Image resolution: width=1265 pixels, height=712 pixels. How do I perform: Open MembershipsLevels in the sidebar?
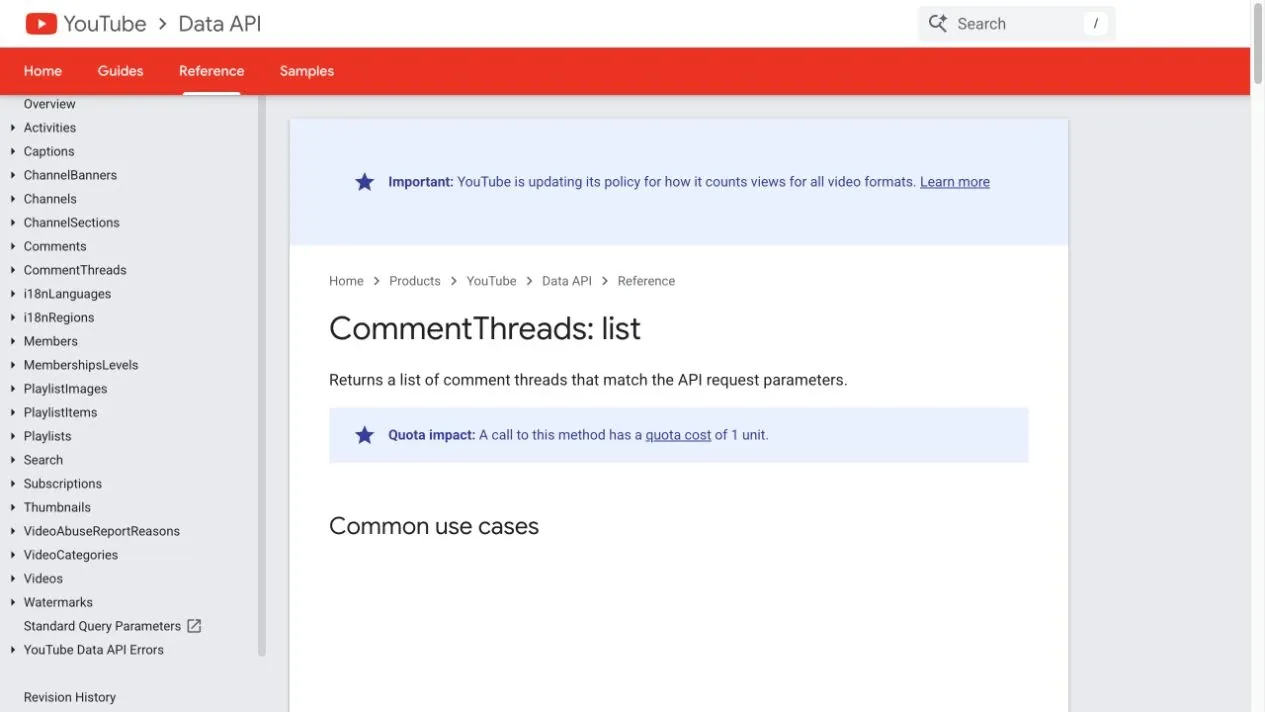81,365
